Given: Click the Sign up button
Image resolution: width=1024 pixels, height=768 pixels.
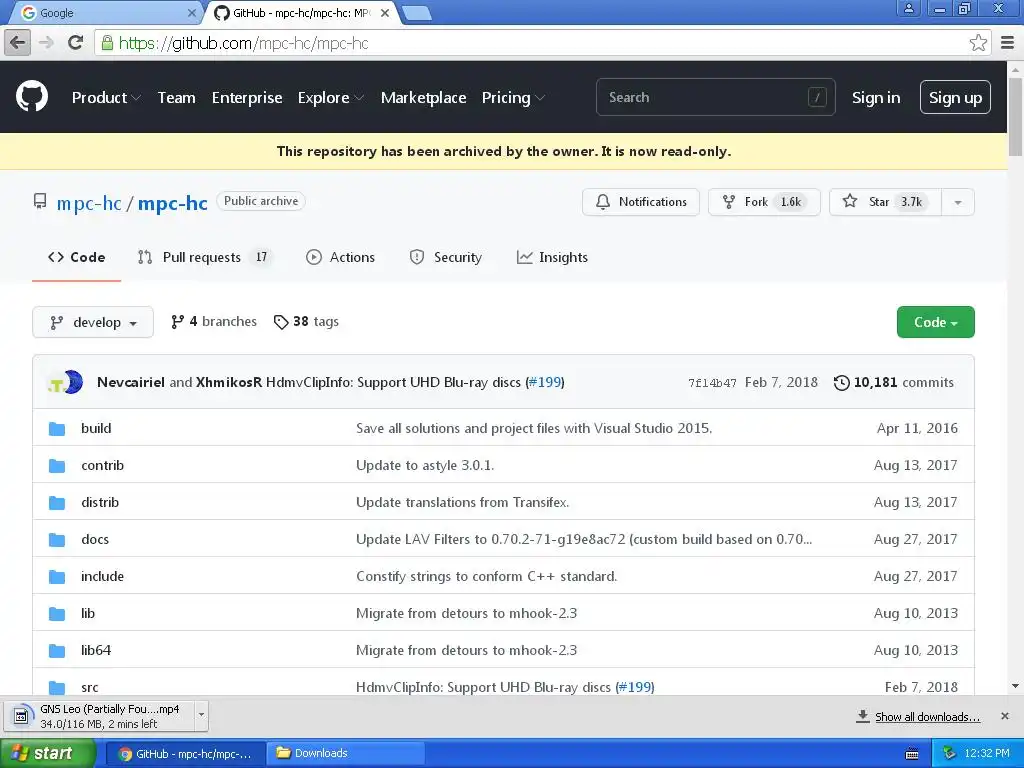Looking at the screenshot, I should [955, 97].
